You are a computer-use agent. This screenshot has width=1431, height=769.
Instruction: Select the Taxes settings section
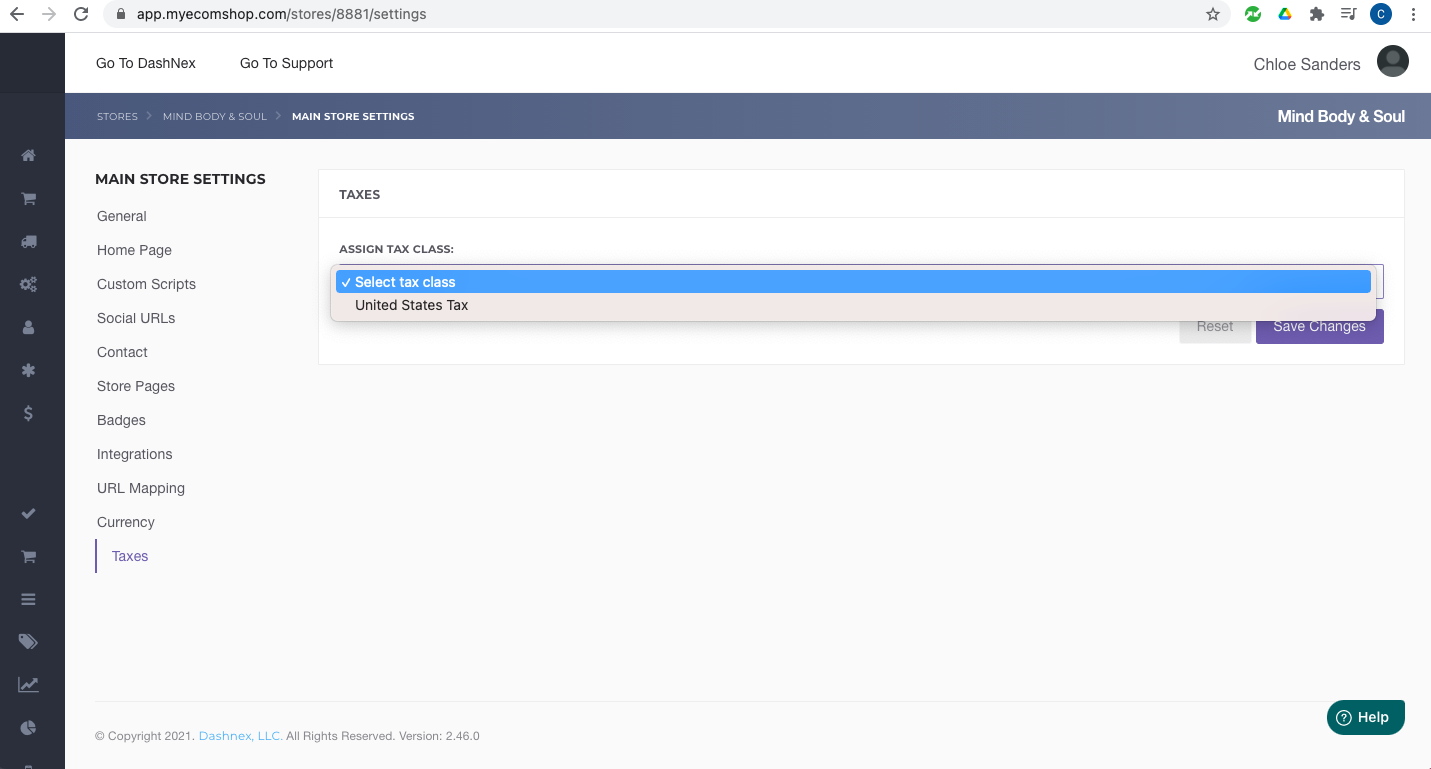coord(130,556)
